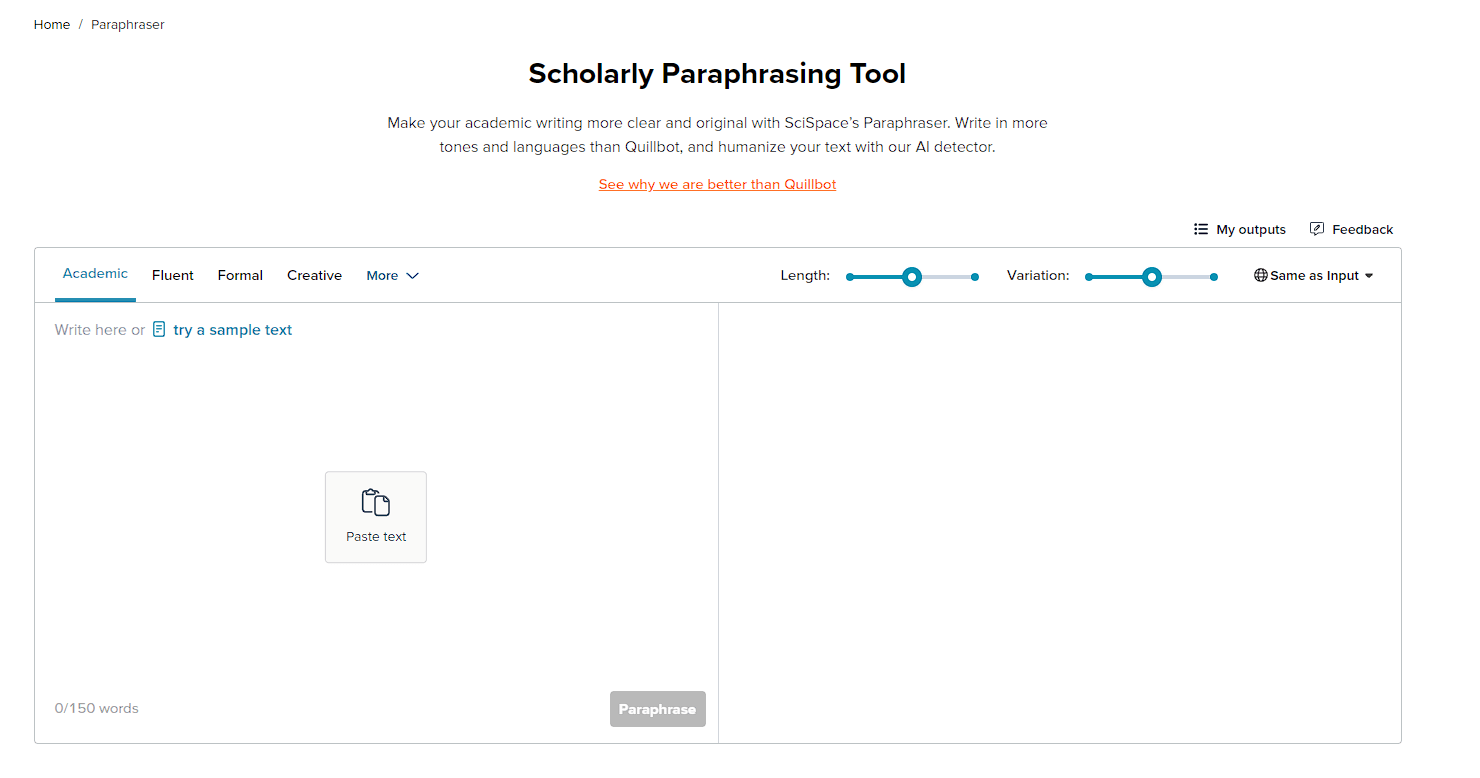Click the globe icon for language settings
The height and width of the screenshot is (778, 1480).
tap(1261, 275)
